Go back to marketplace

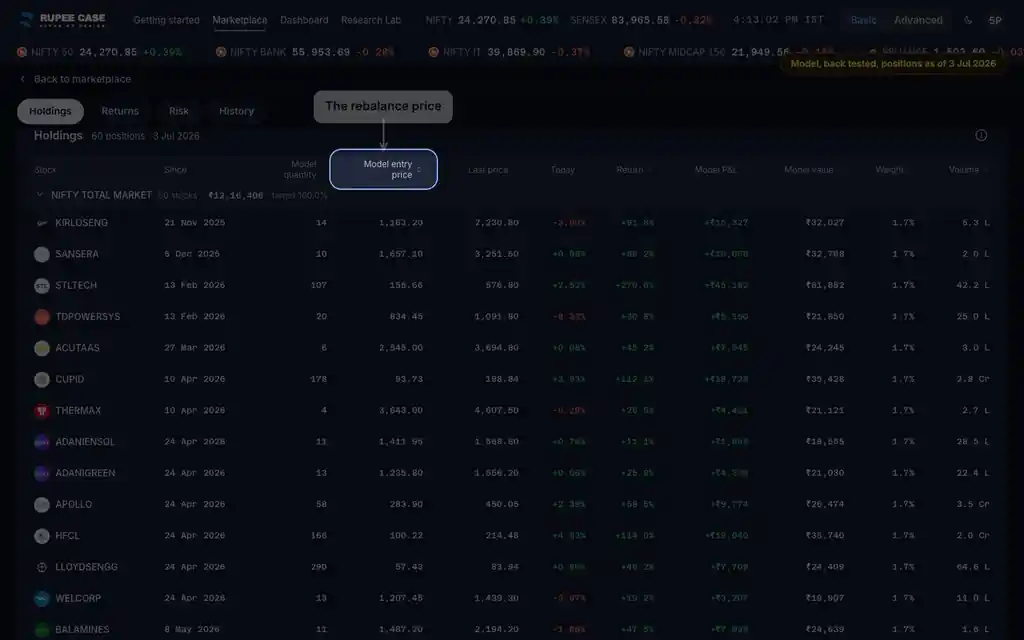coord(75,79)
